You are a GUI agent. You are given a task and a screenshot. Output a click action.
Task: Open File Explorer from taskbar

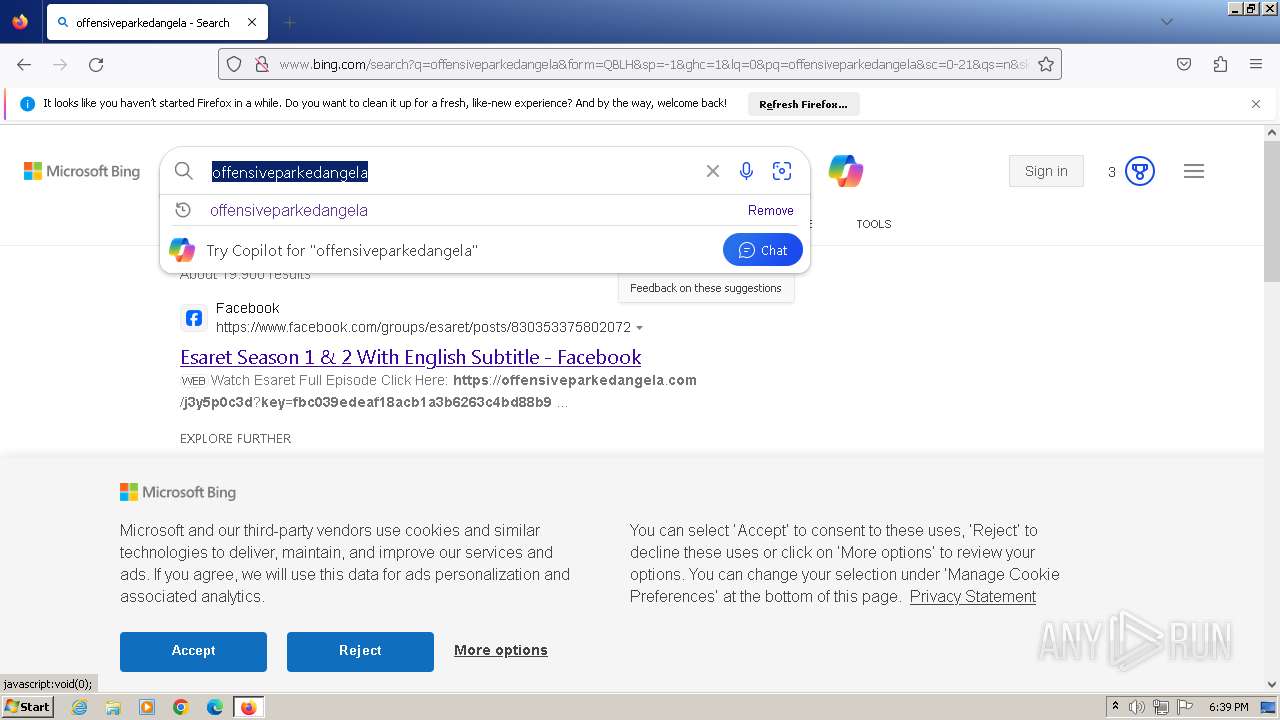tap(113, 707)
